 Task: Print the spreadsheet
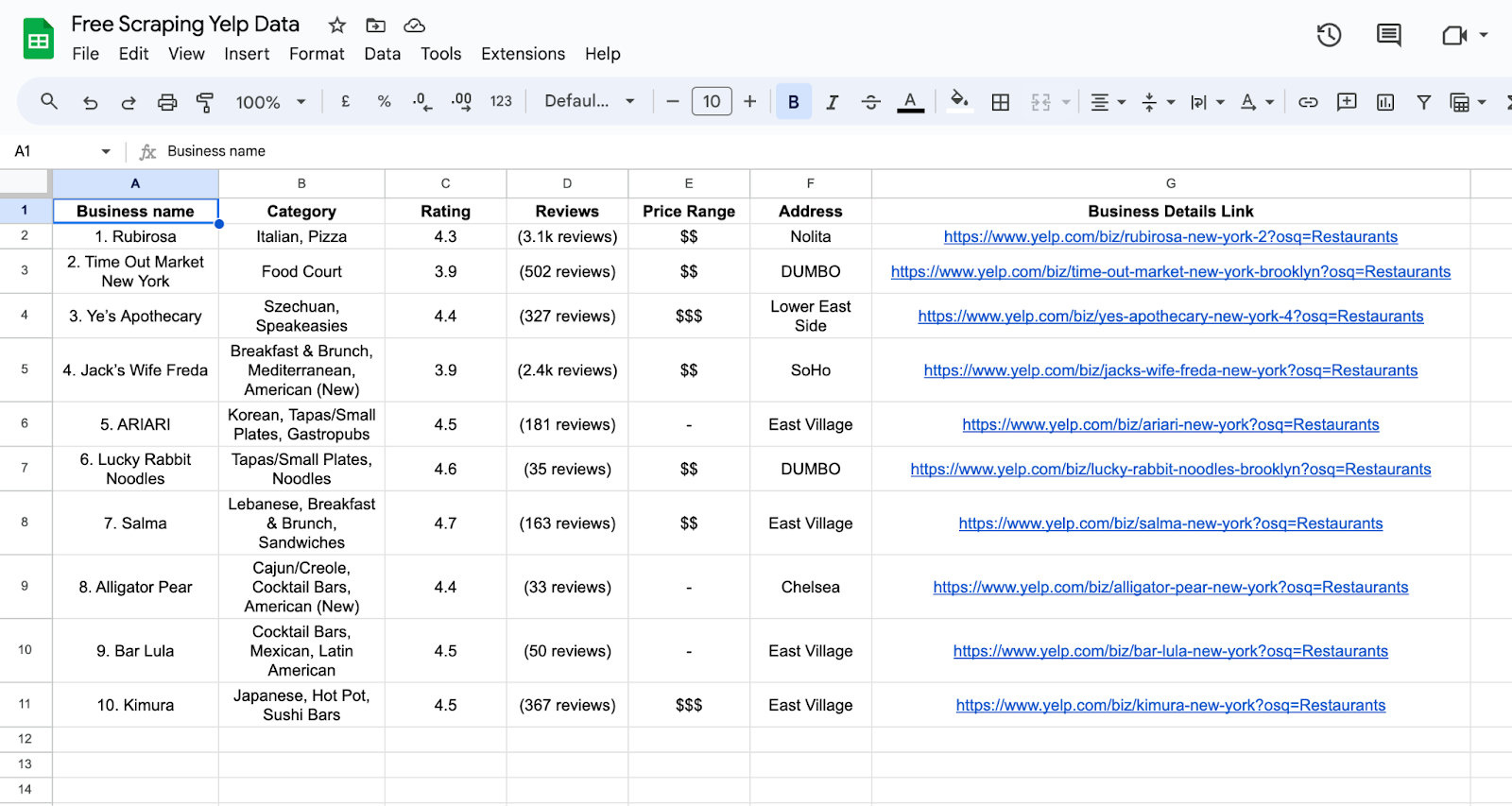click(167, 102)
